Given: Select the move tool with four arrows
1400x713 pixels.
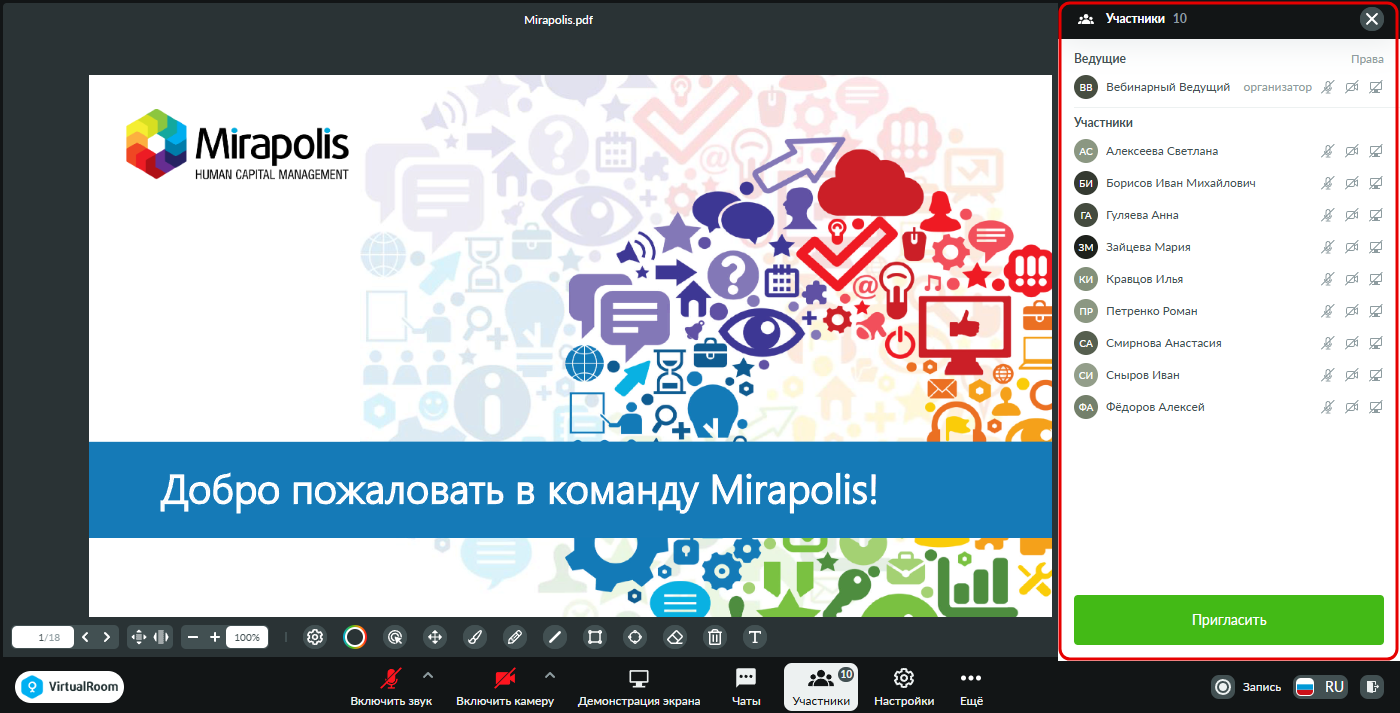Looking at the screenshot, I should click(435, 637).
